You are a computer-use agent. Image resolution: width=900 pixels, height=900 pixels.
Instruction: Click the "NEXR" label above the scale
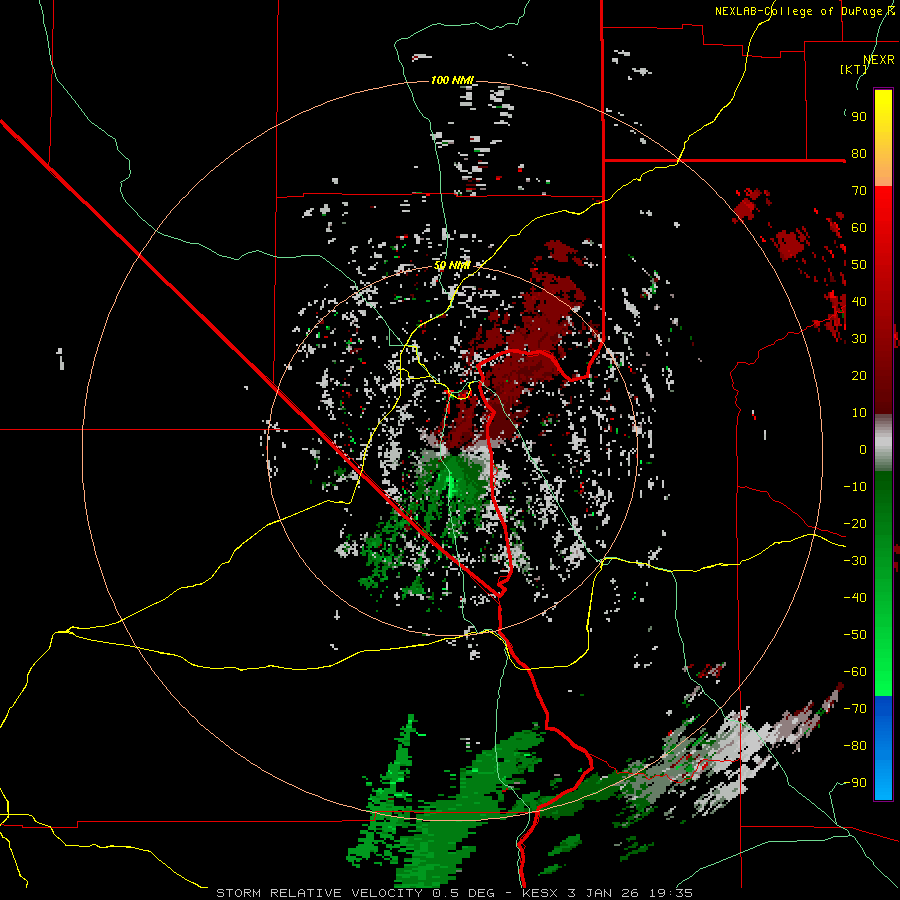(879, 60)
